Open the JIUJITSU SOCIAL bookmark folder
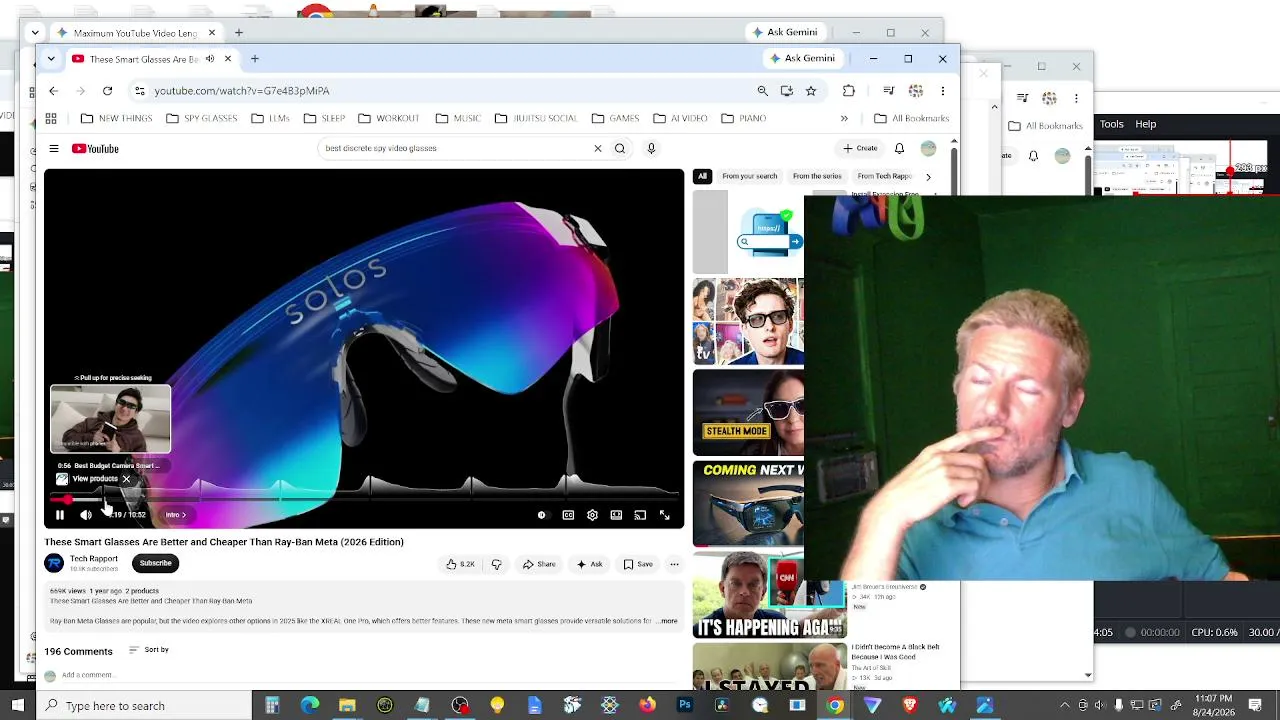 pyautogui.click(x=536, y=118)
